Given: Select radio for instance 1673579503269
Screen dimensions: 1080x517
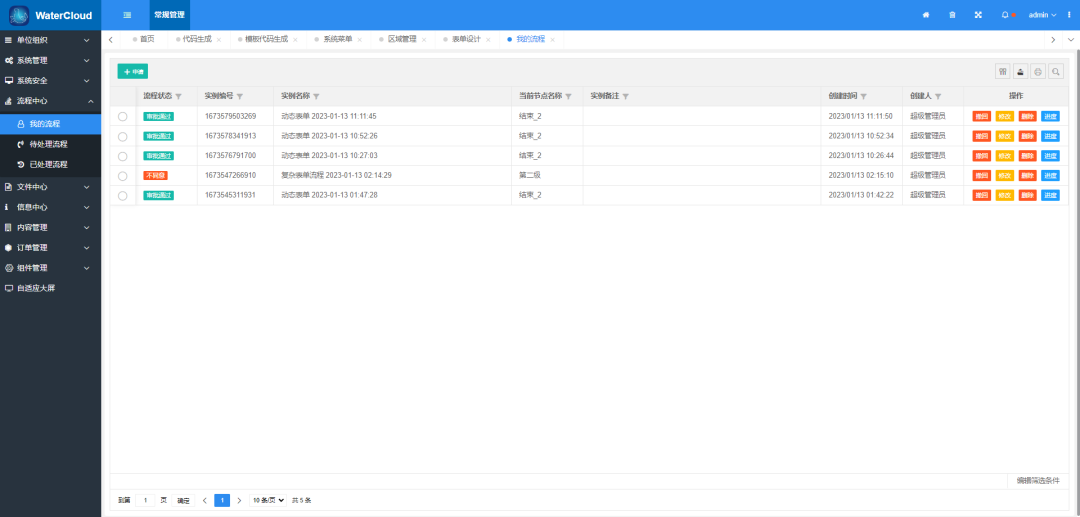Looking at the screenshot, I should 123,116.
